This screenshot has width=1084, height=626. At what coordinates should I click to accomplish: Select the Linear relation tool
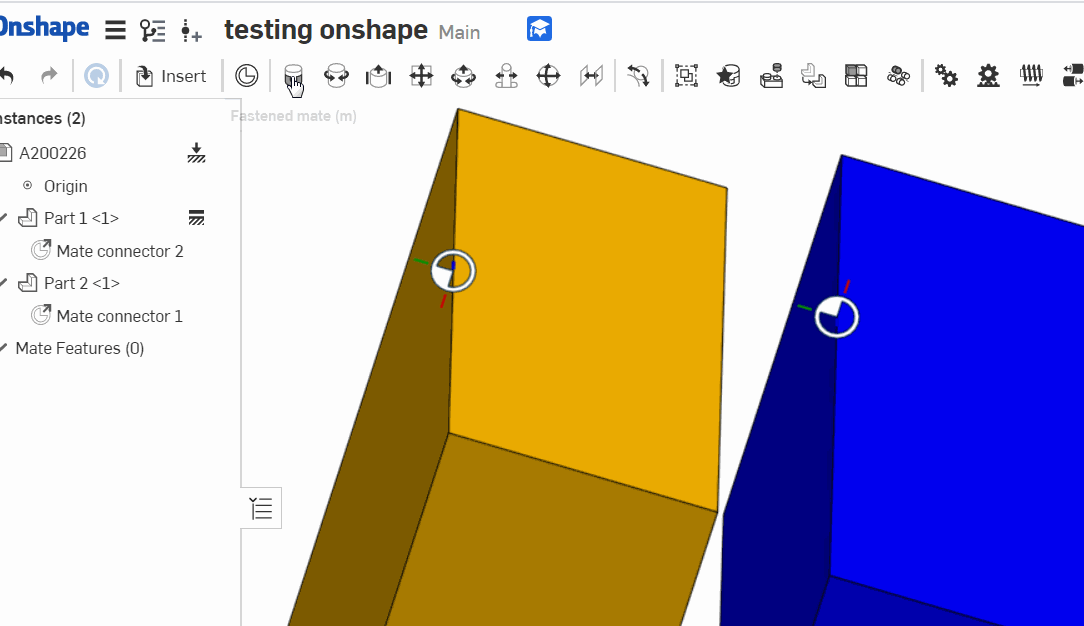coord(1072,75)
